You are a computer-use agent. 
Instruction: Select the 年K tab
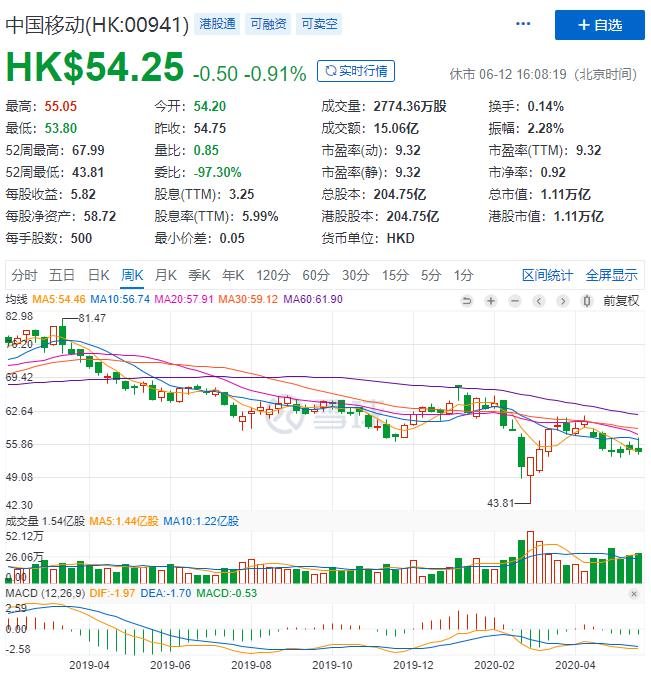233,275
